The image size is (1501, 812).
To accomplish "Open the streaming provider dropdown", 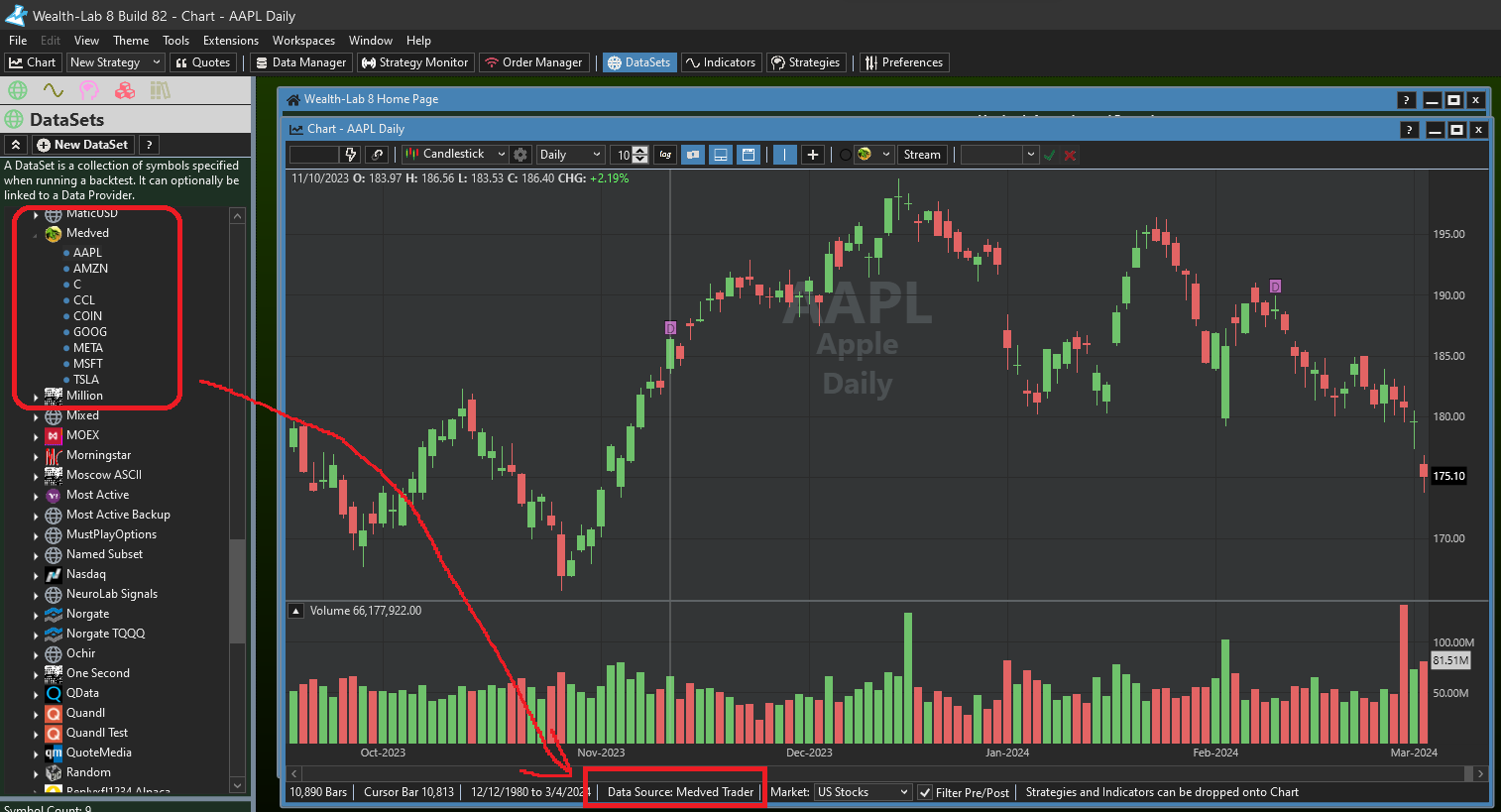I will [873, 155].
